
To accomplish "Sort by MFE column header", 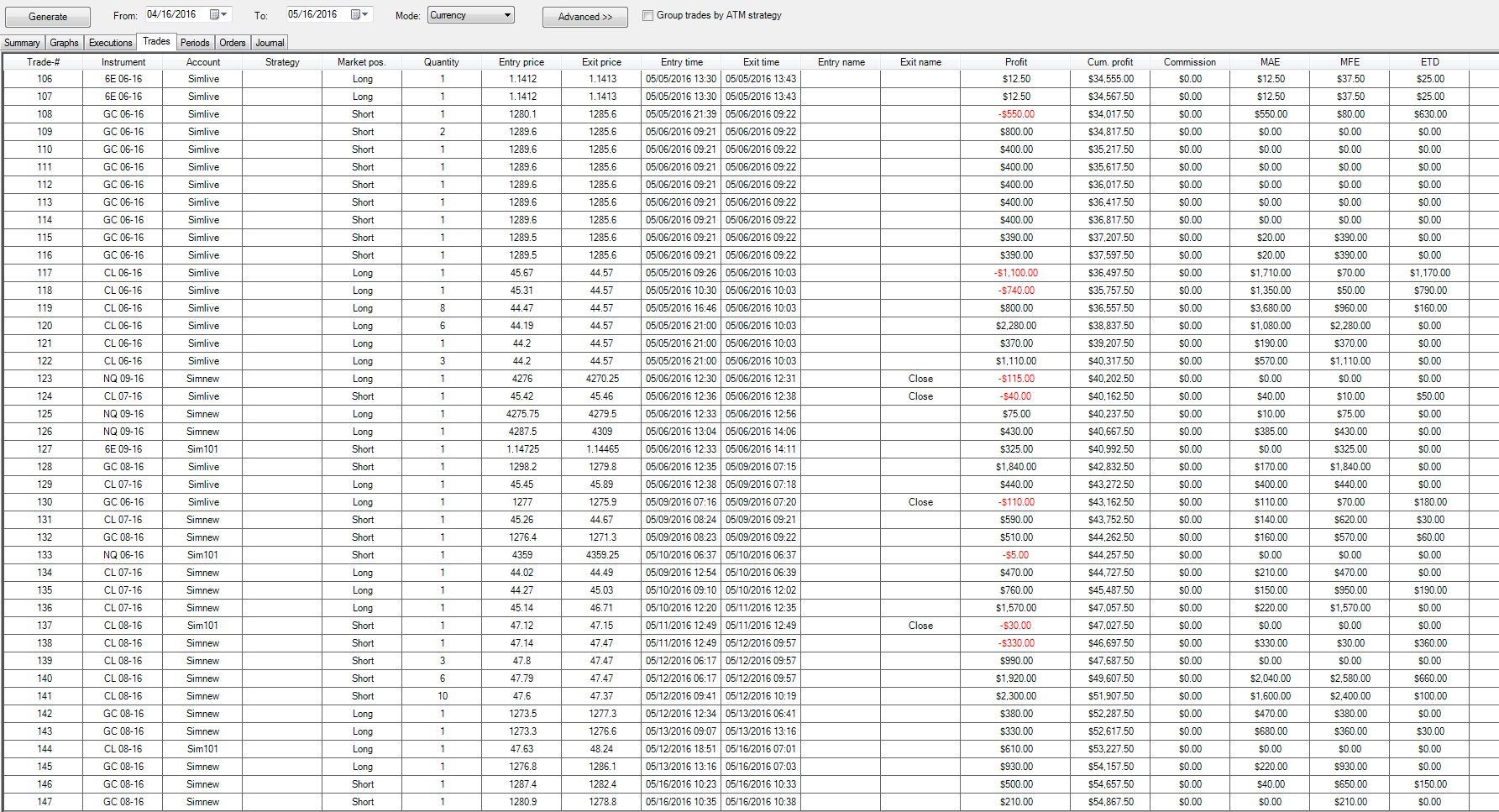I will (1350, 62).
